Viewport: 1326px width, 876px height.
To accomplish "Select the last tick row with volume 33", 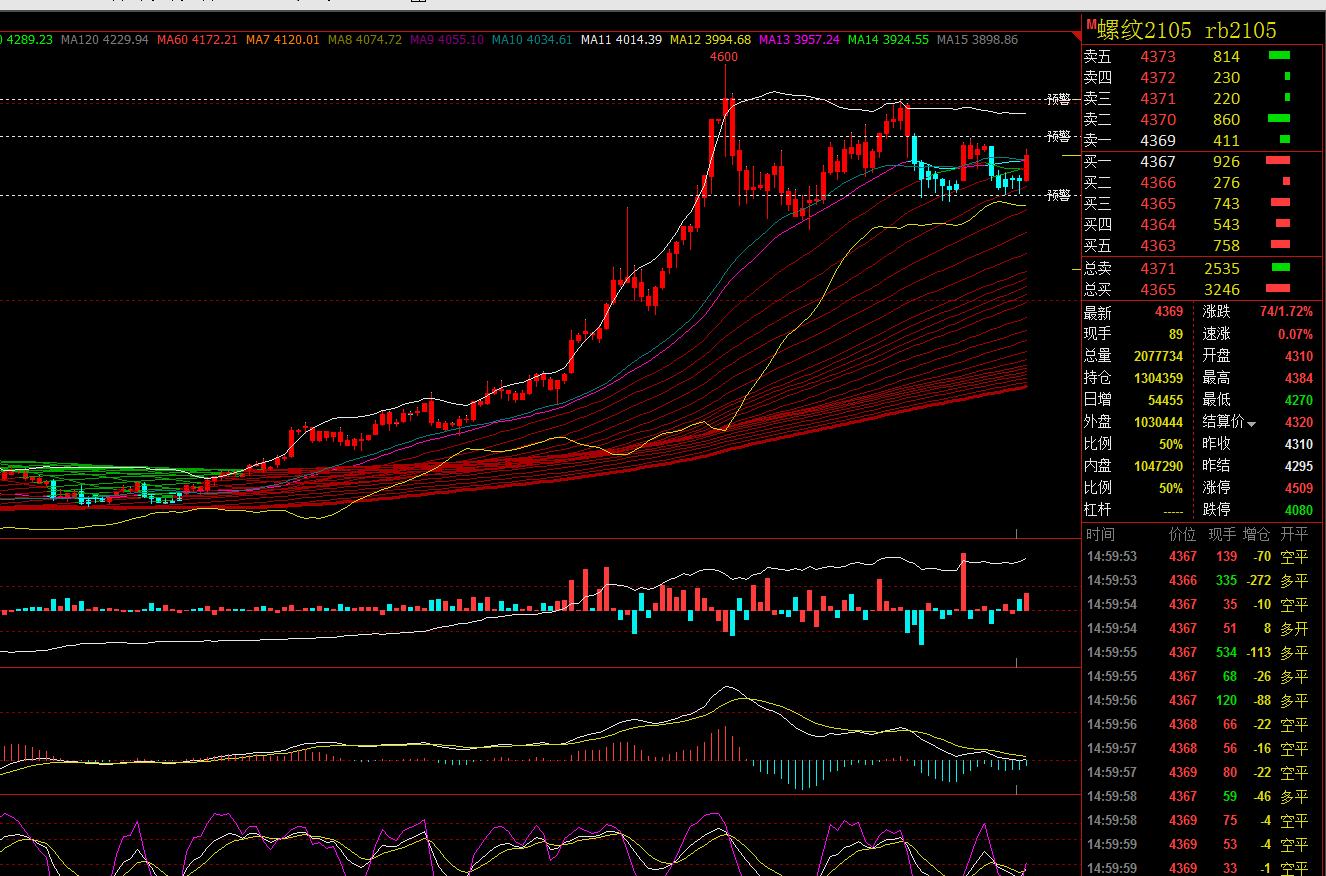I will coord(1203,868).
